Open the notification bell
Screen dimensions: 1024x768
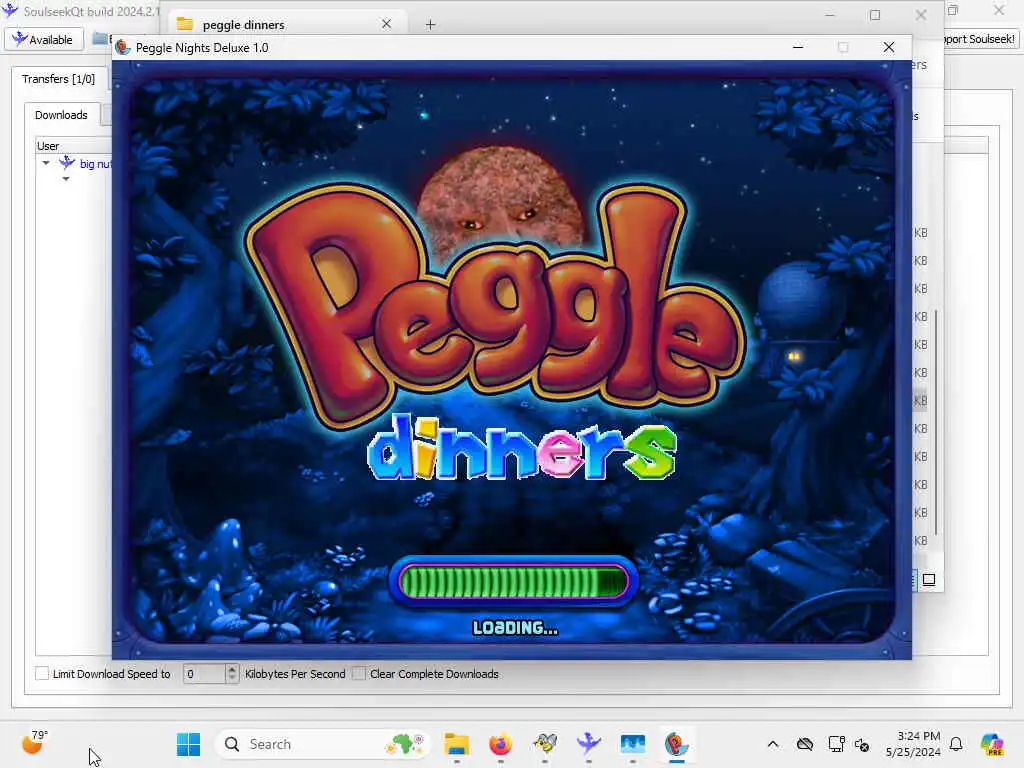coord(956,744)
